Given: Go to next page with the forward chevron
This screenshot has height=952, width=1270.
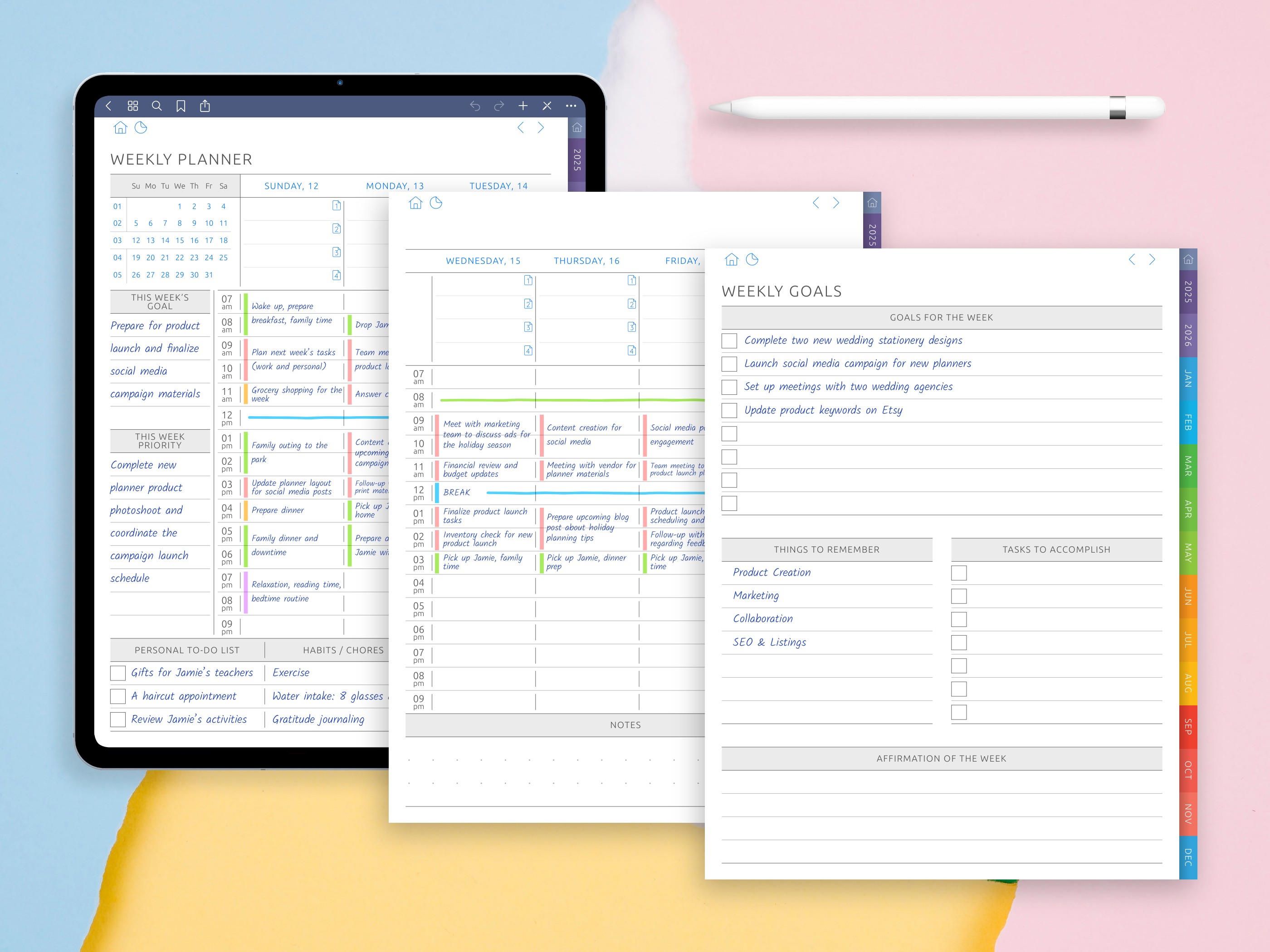Looking at the screenshot, I should [x=1152, y=259].
